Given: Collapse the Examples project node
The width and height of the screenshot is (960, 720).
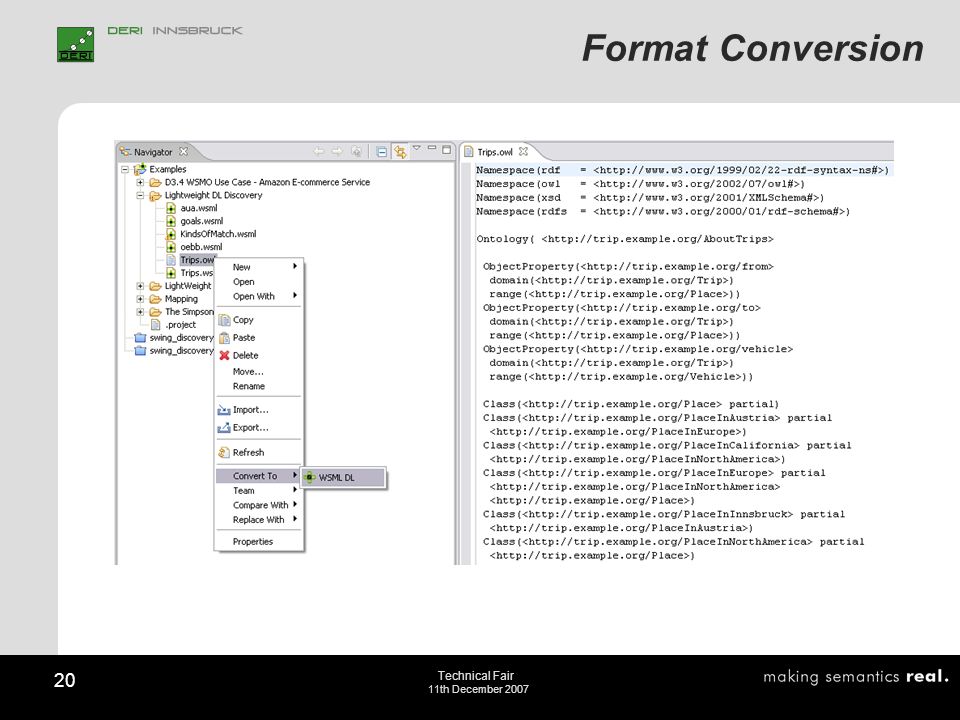Looking at the screenshot, I should click(125, 169).
